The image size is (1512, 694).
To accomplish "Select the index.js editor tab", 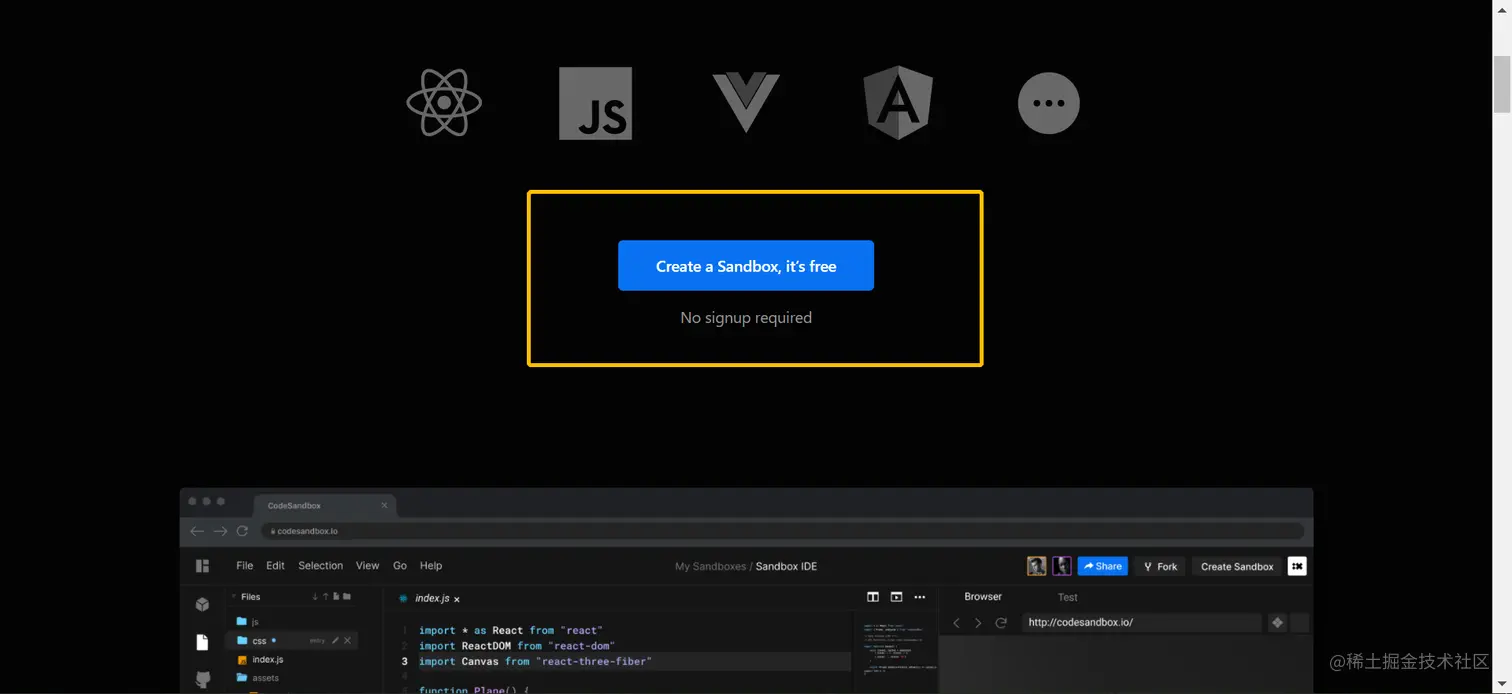I will (x=428, y=598).
